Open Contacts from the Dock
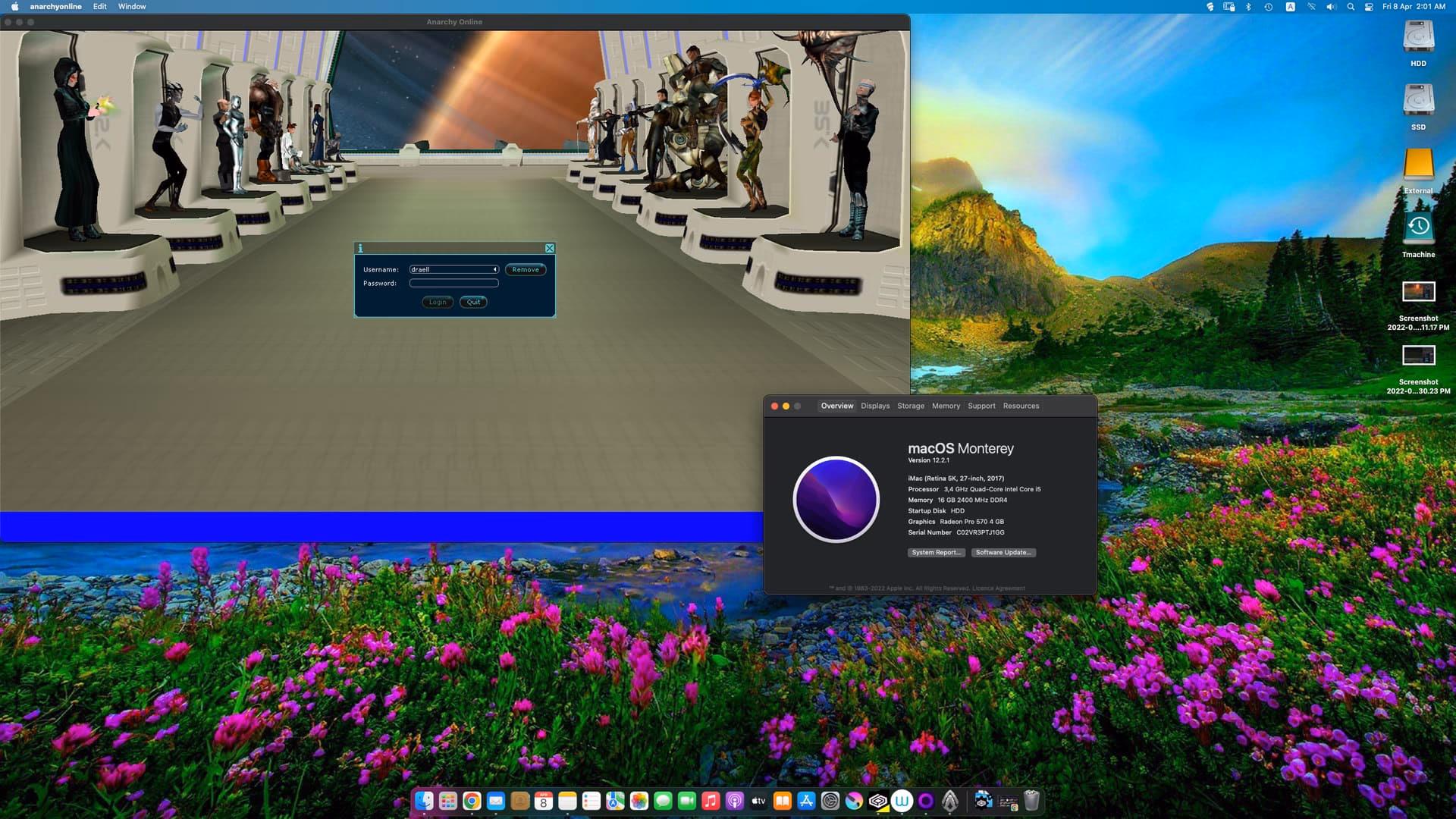The height and width of the screenshot is (819, 1456). [519, 801]
